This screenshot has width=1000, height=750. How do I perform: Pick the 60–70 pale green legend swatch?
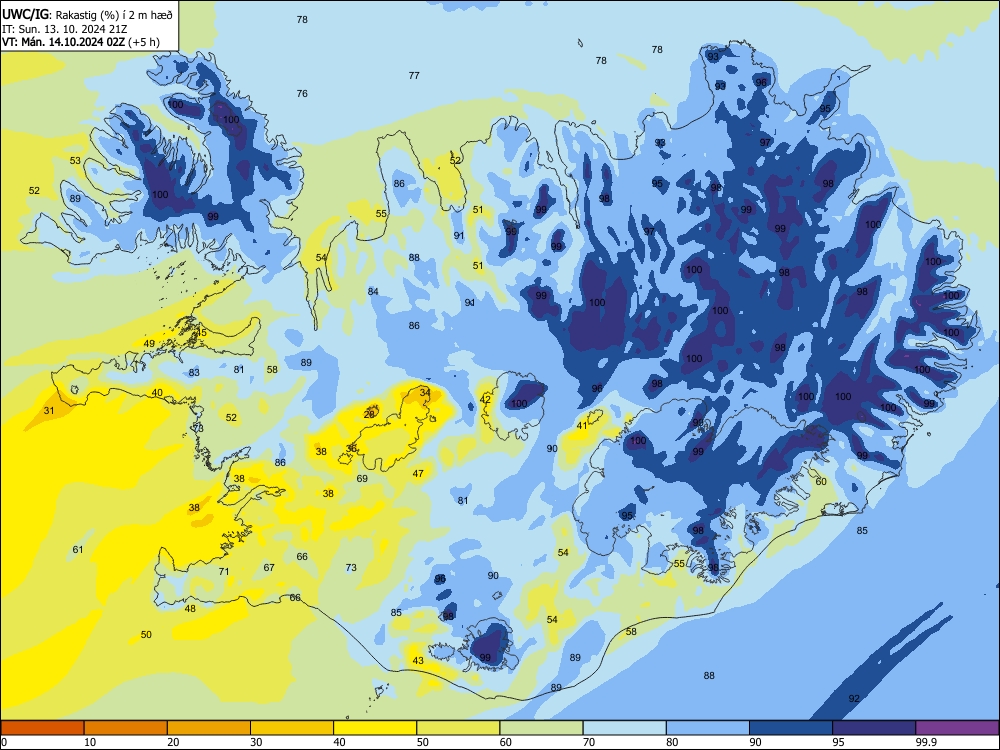pos(541,728)
